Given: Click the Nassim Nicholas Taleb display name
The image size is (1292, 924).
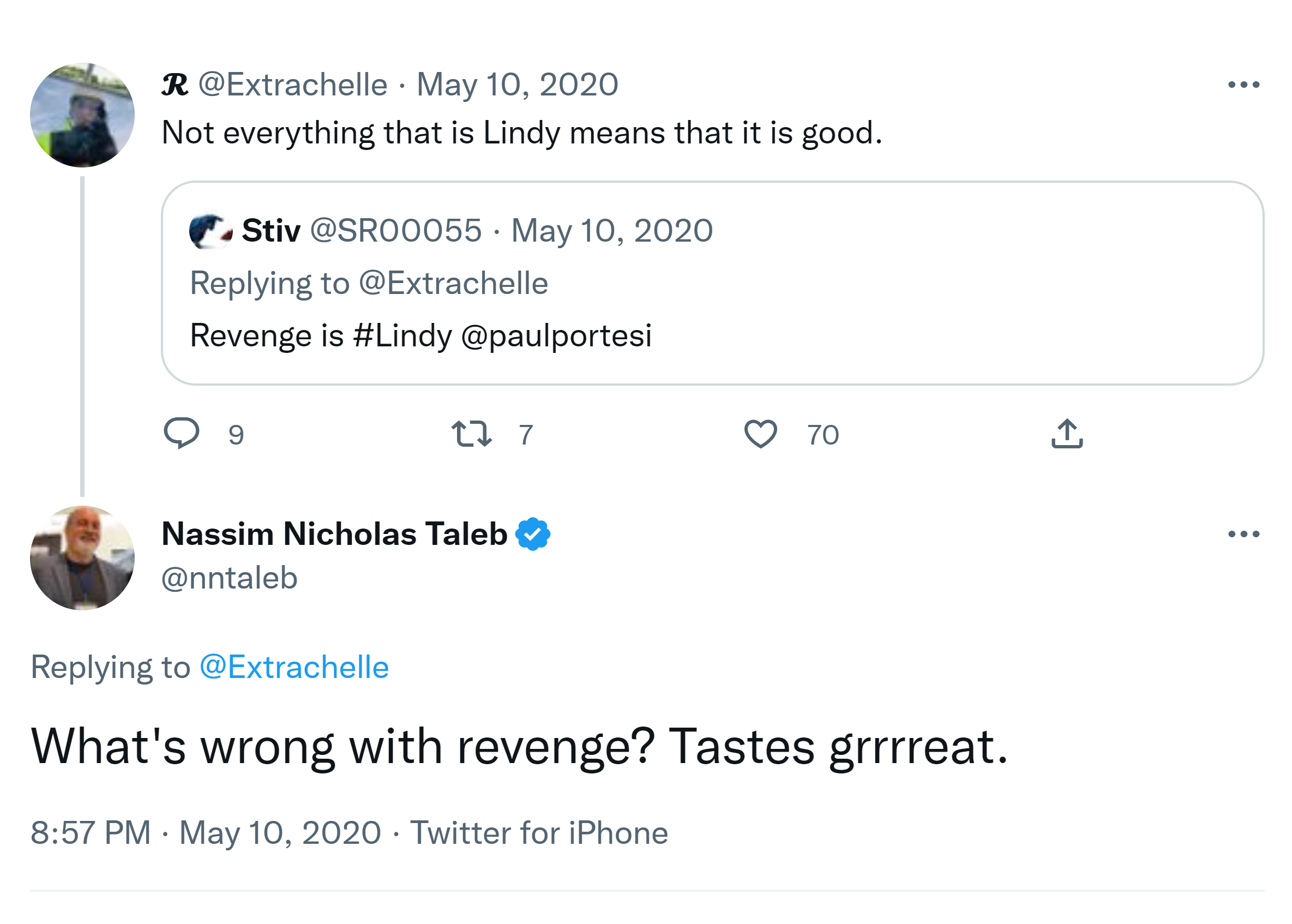Looking at the screenshot, I should click(x=334, y=533).
